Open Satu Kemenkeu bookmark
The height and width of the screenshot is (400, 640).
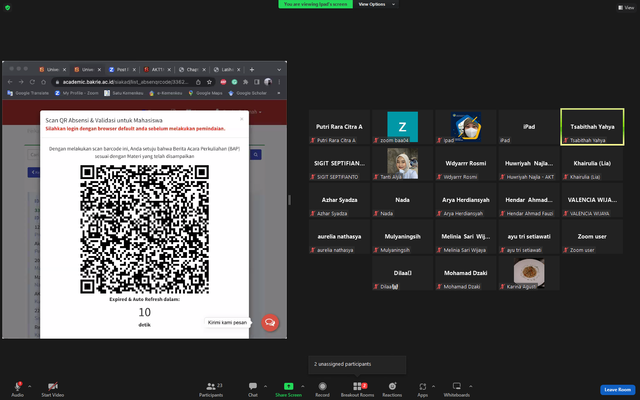(124, 93)
